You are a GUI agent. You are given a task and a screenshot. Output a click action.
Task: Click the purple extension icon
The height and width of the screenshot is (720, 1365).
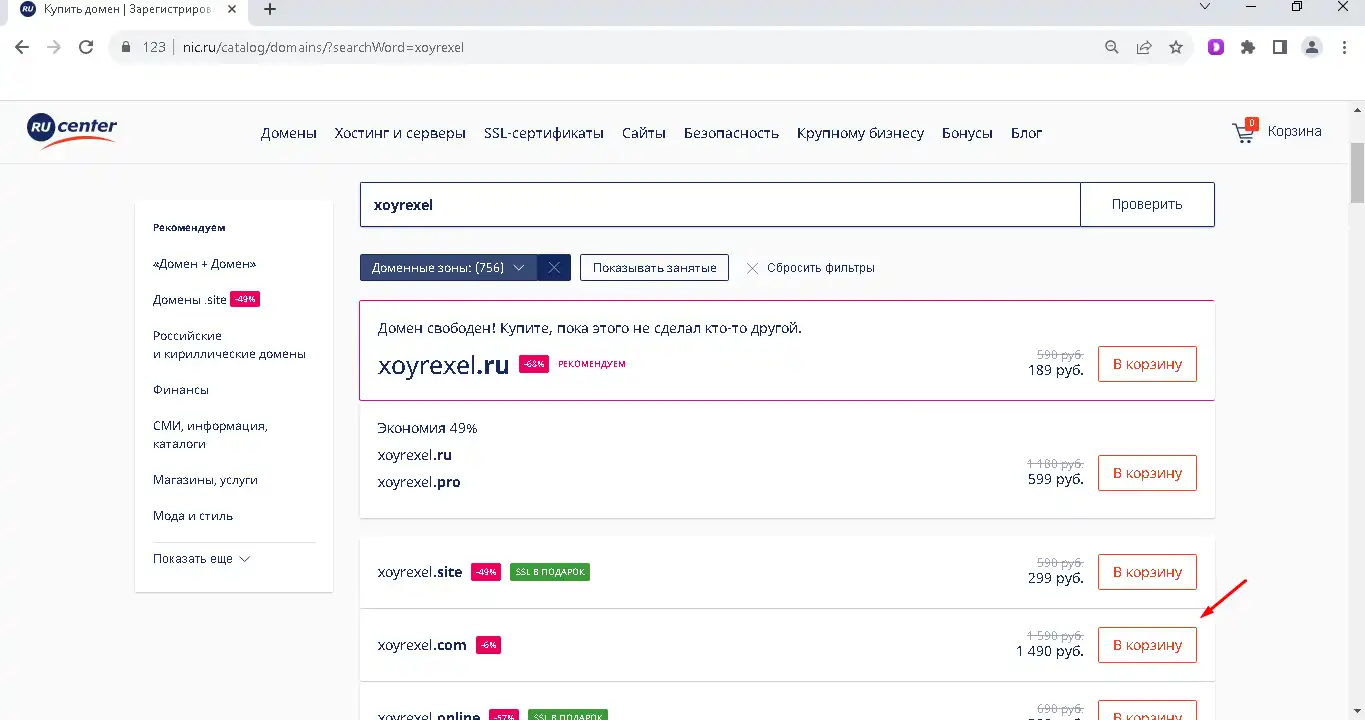[x=1216, y=47]
